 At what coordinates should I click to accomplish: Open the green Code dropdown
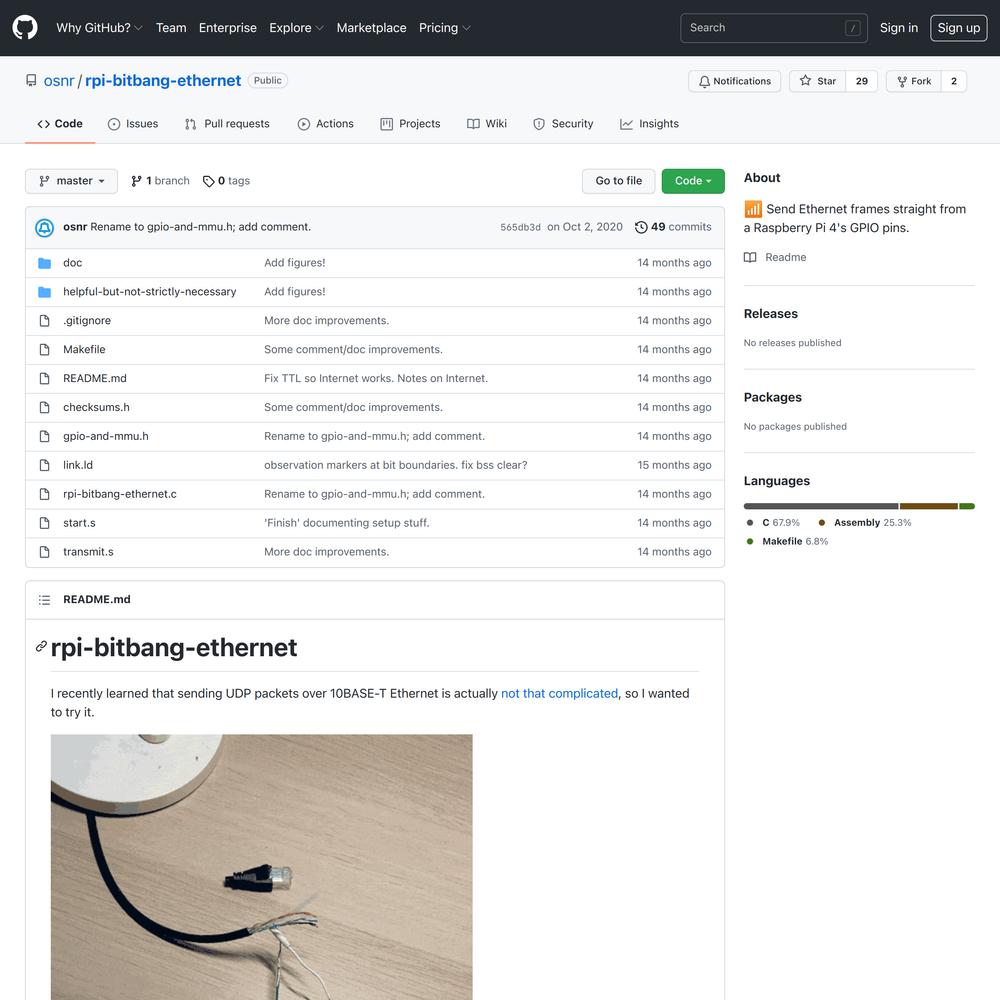[693, 181]
